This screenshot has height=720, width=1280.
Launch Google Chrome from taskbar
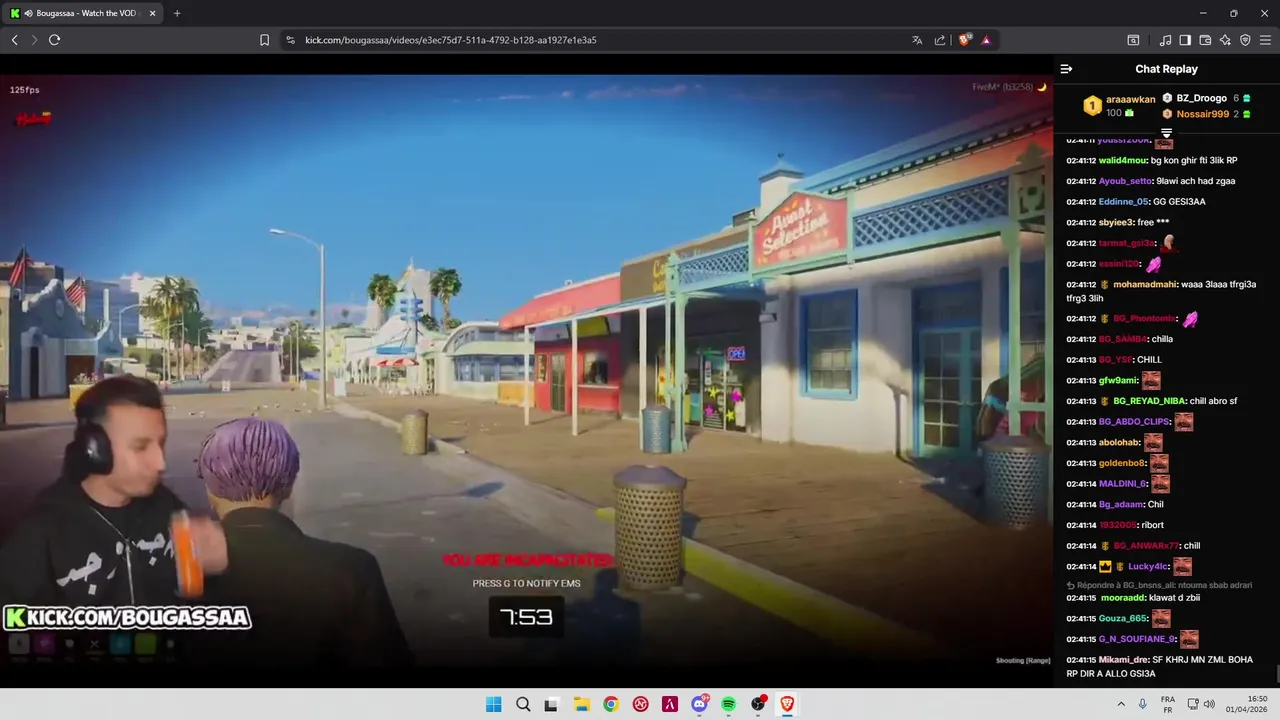tap(610, 704)
